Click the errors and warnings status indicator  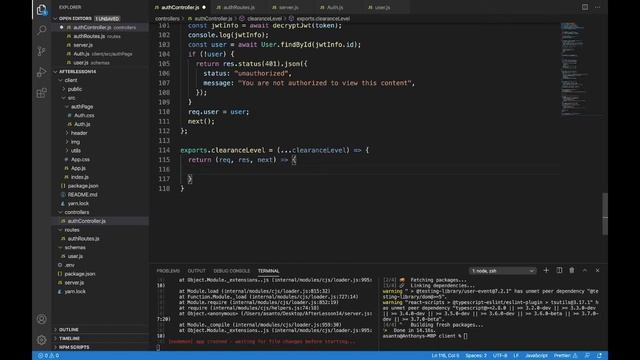tap(49, 356)
